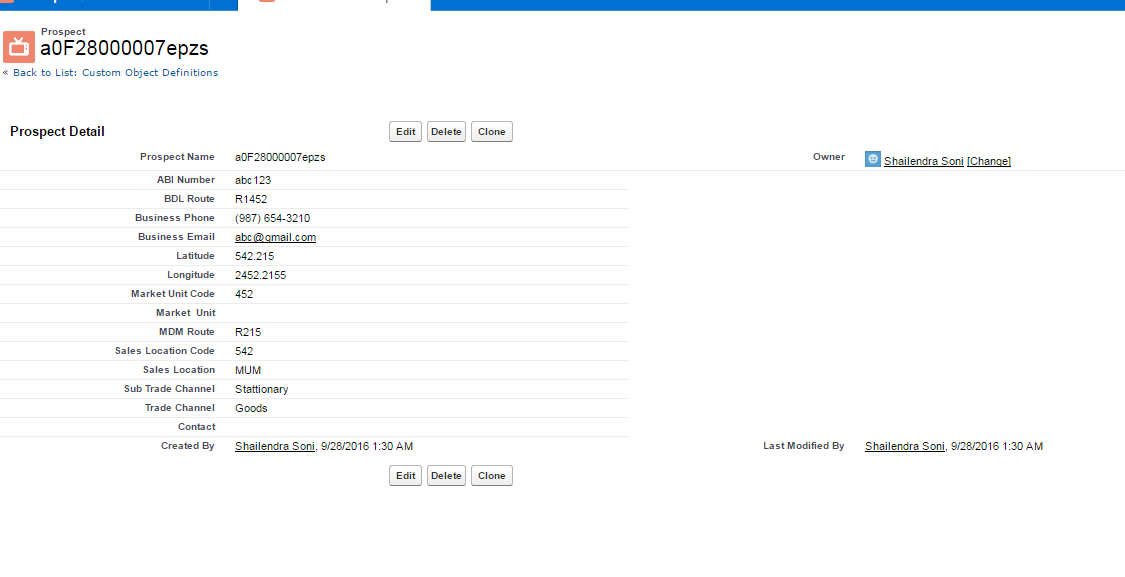The width and height of the screenshot is (1125, 577).
Task: Open the Custom Object Definitions link
Action: coord(150,72)
